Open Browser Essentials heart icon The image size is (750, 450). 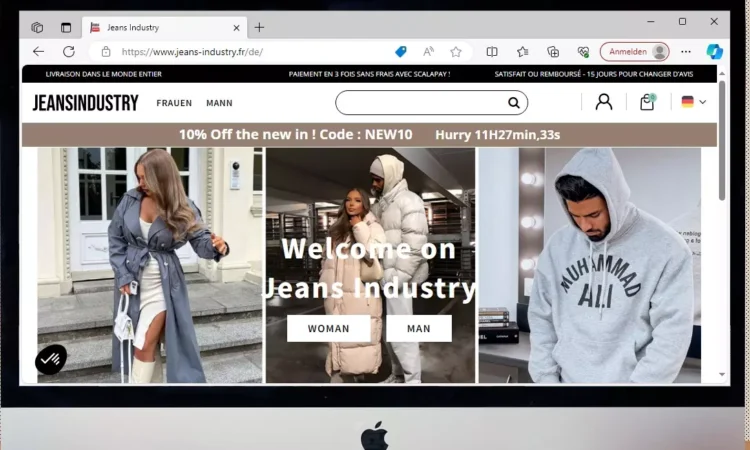click(583, 52)
